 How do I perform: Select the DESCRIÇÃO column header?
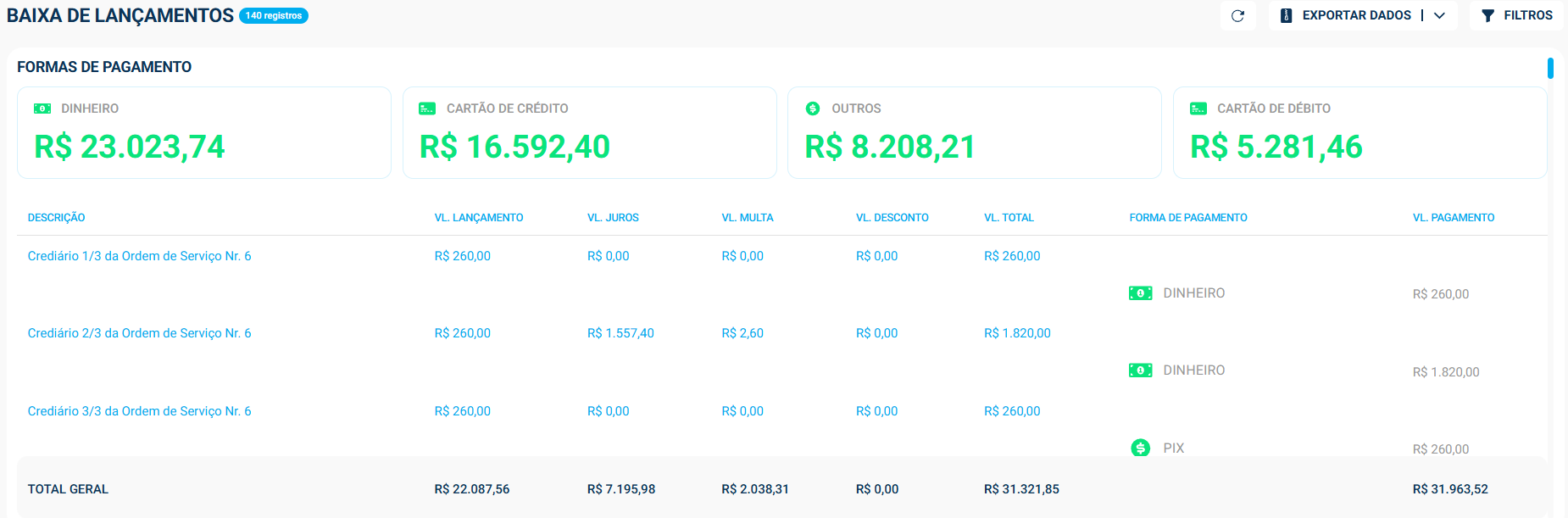coord(56,218)
